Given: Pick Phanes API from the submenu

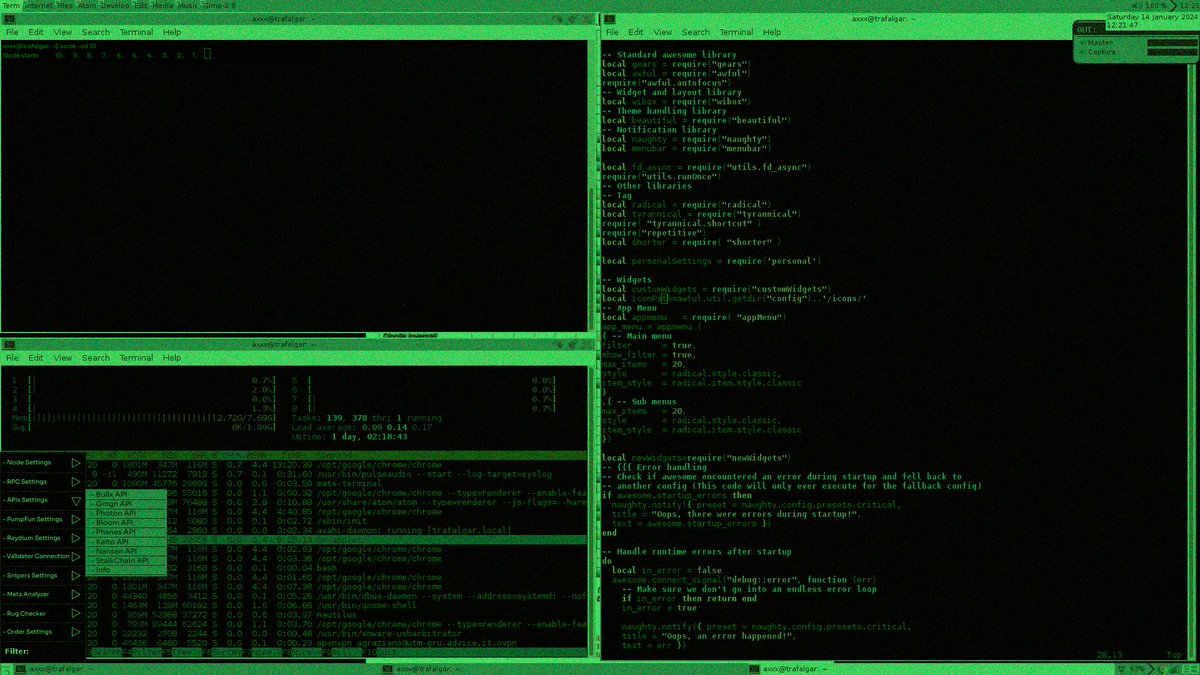Looking at the screenshot, I should [x=125, y=532].
